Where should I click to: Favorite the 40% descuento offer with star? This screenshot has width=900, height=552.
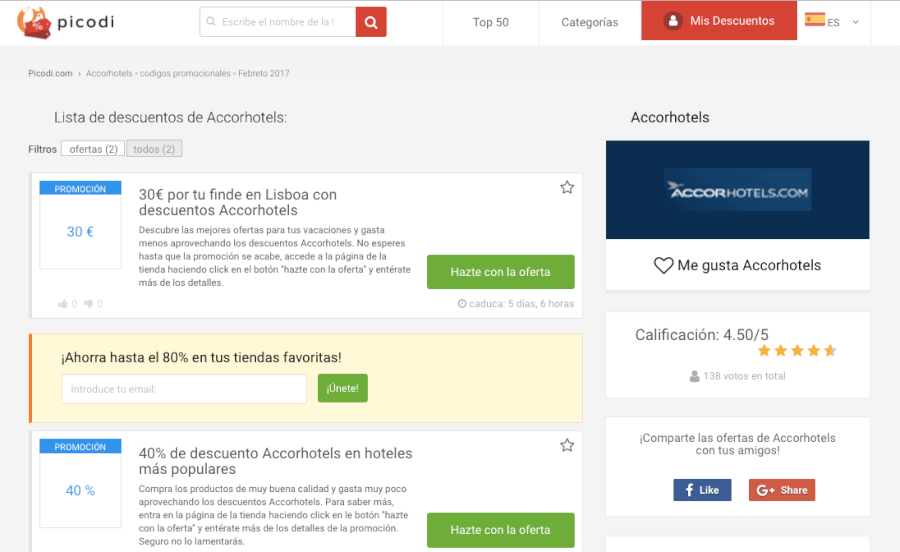[567, 445]
